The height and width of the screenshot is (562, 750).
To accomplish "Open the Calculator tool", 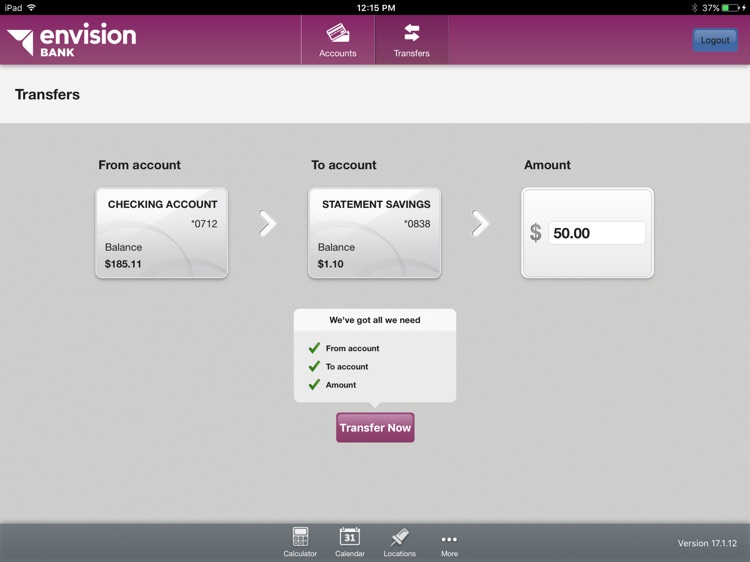I will 300,542.
